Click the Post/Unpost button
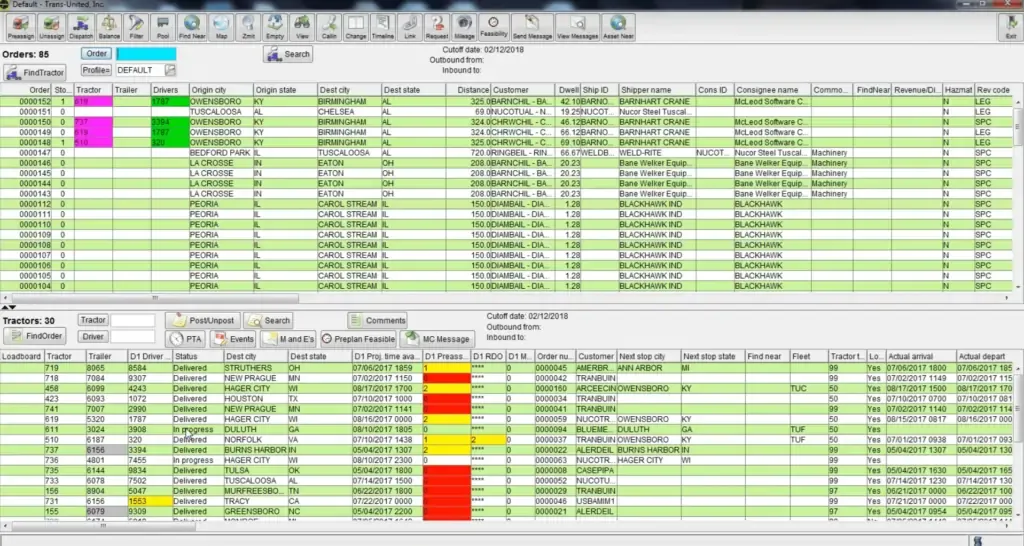Viewport: 1024px width, 546px height. point(202,321)
